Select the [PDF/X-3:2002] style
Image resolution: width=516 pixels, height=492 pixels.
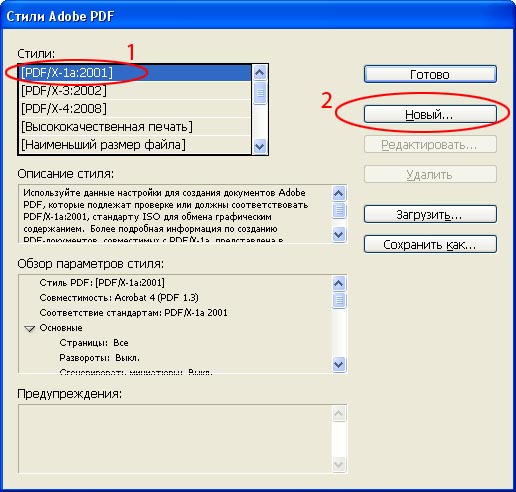(135, 91)
